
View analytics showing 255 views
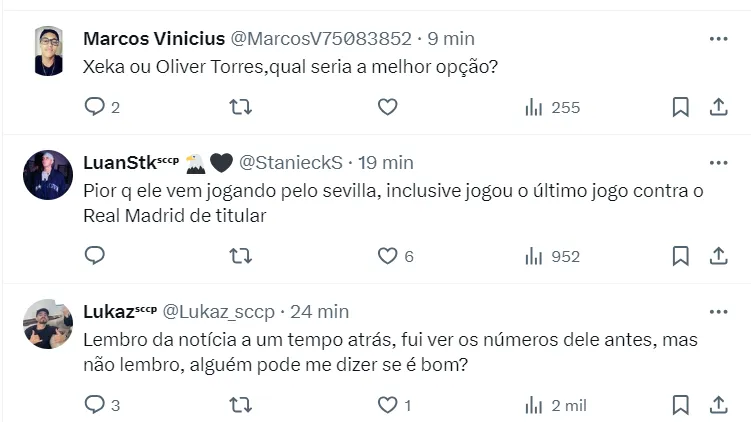click(x=552, y=107)
